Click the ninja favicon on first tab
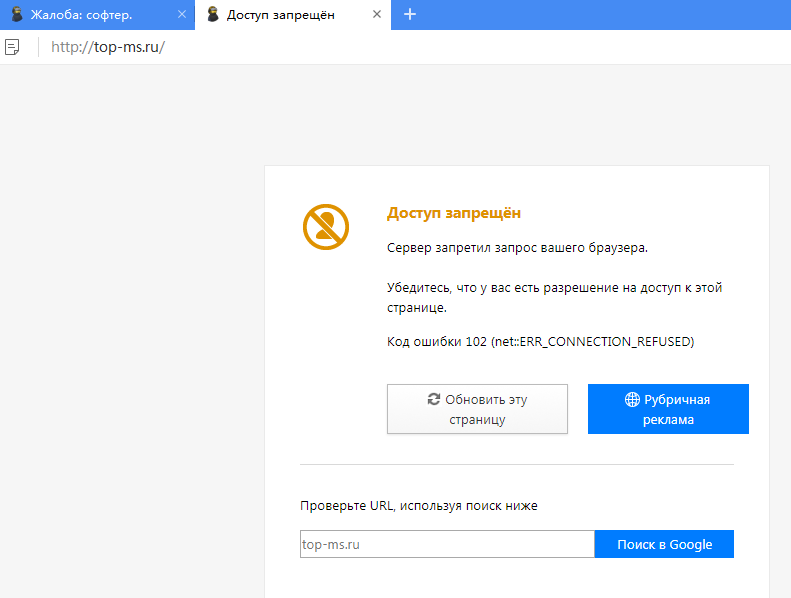Image resolution: width=791 pixels, height=598 pixels. (17, 14)
